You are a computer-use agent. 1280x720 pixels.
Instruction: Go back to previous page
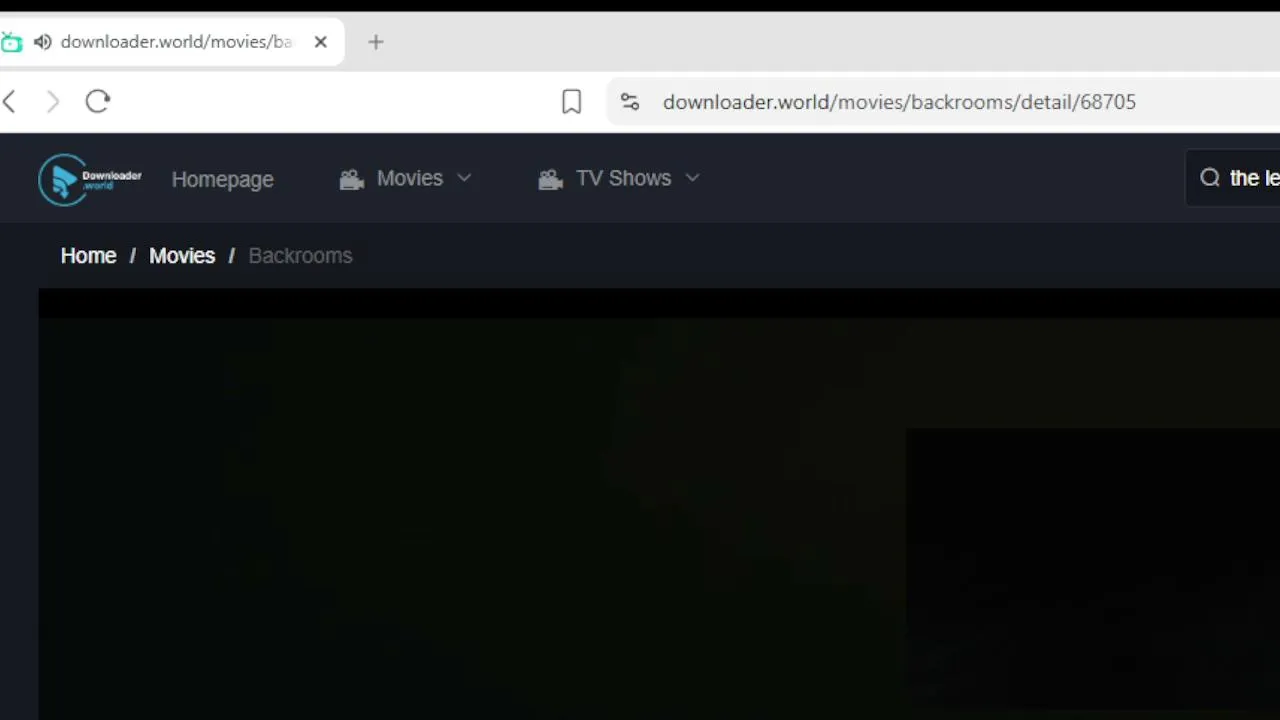(9, 101)
